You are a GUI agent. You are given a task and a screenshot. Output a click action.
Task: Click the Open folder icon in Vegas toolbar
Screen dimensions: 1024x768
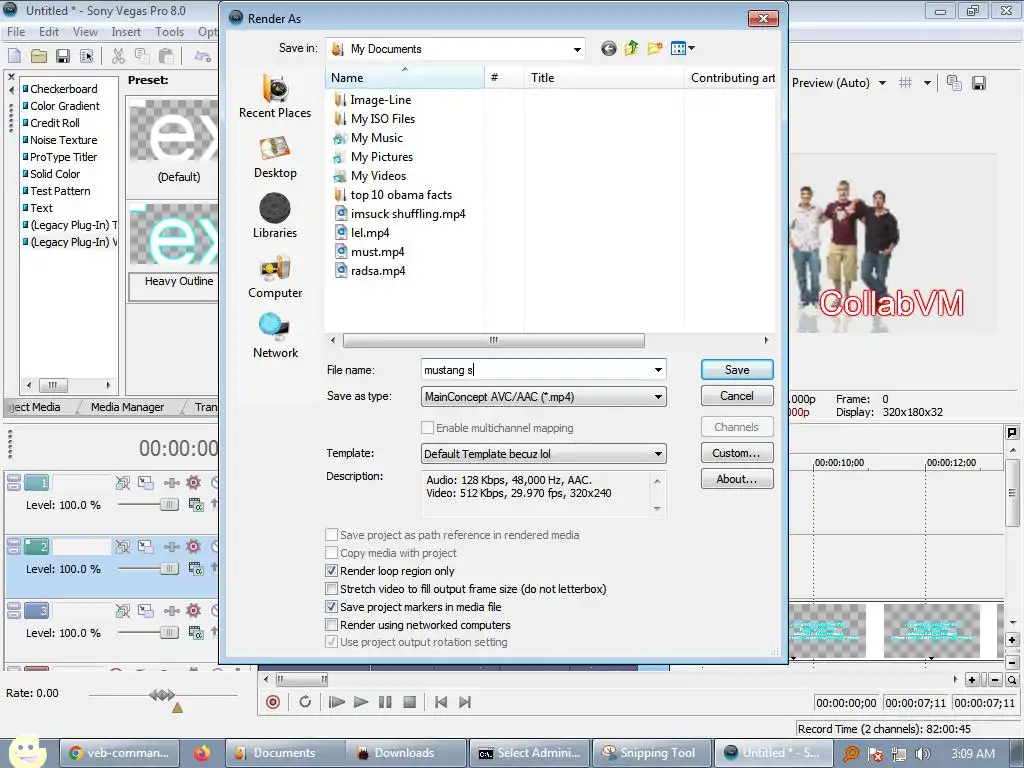pyautogui.click(x=39, y=56)
